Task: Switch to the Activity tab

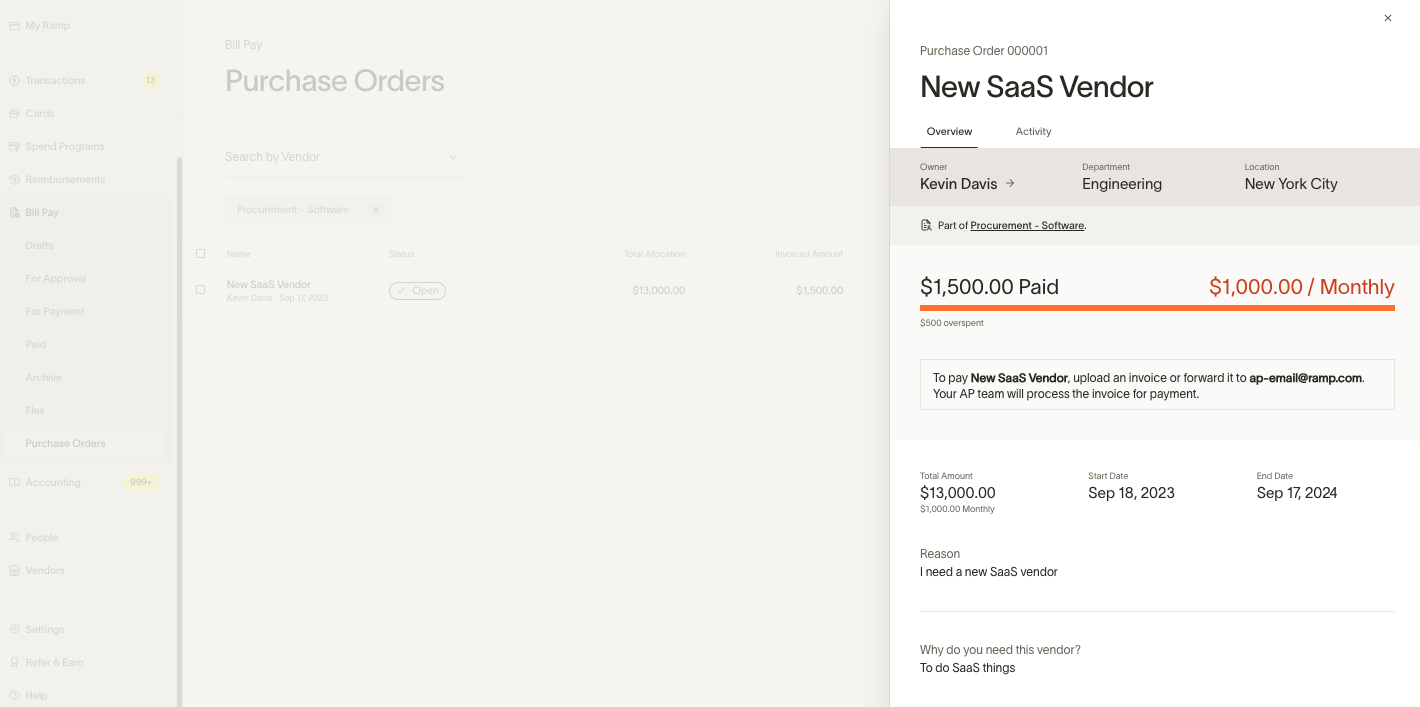Action: [1033, 132]
